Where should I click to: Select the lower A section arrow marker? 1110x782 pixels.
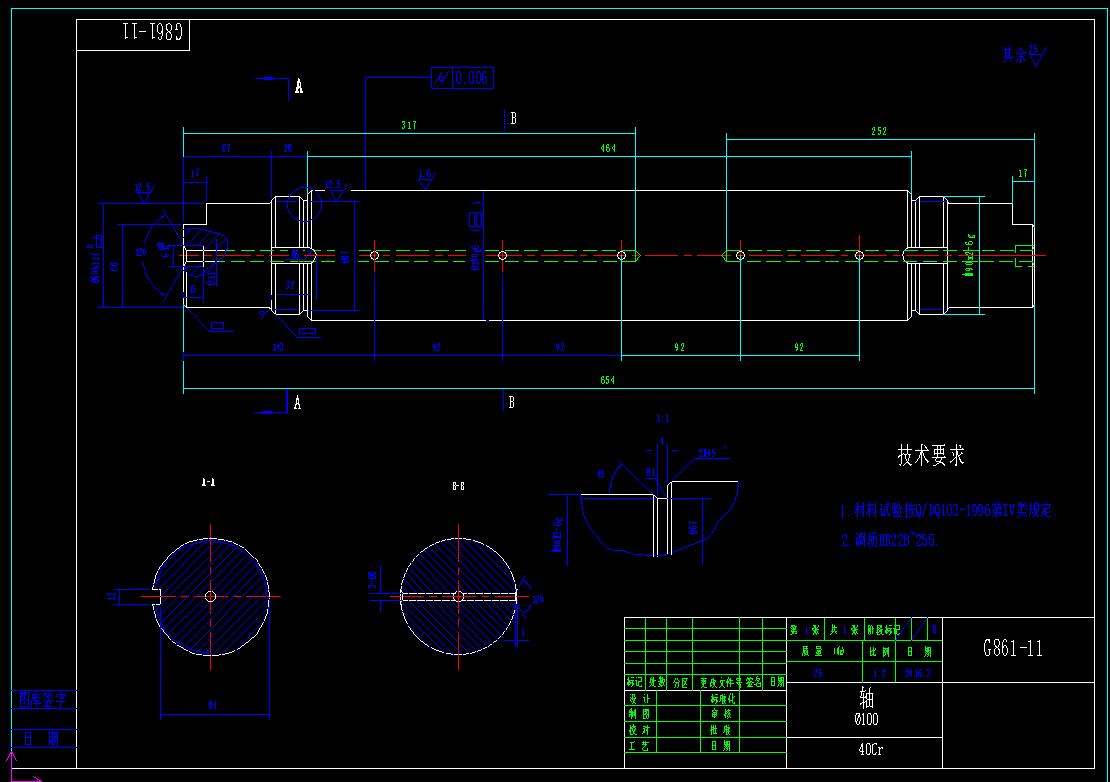pyautogui.click(x=279, y=402)
